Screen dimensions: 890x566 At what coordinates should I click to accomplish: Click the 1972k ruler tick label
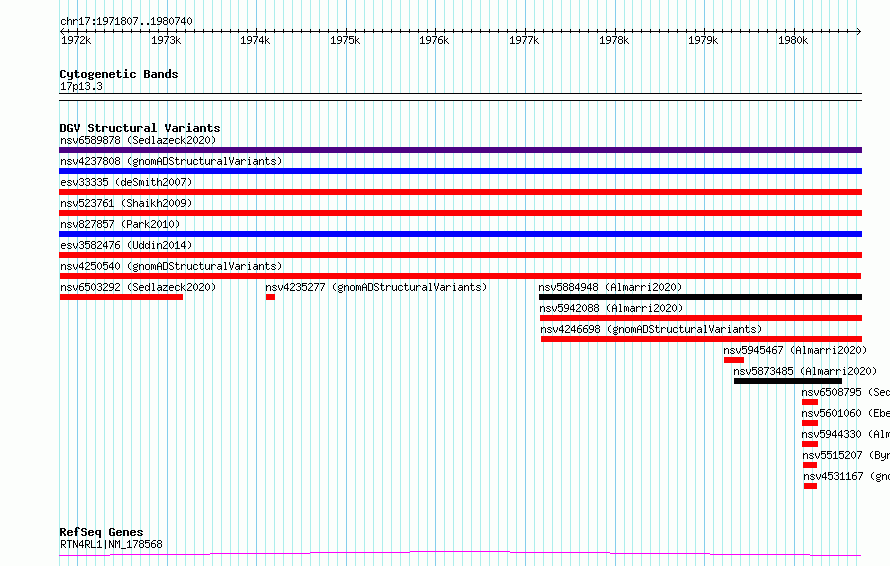76,40
